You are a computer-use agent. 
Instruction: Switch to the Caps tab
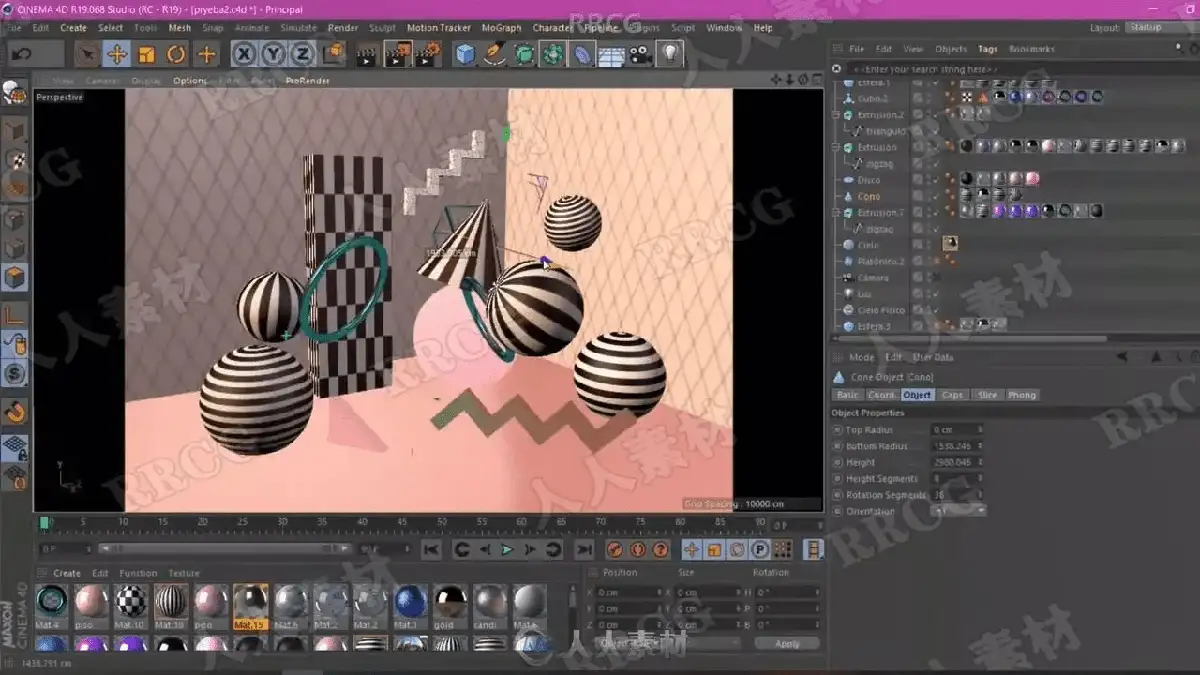[952, 395]
